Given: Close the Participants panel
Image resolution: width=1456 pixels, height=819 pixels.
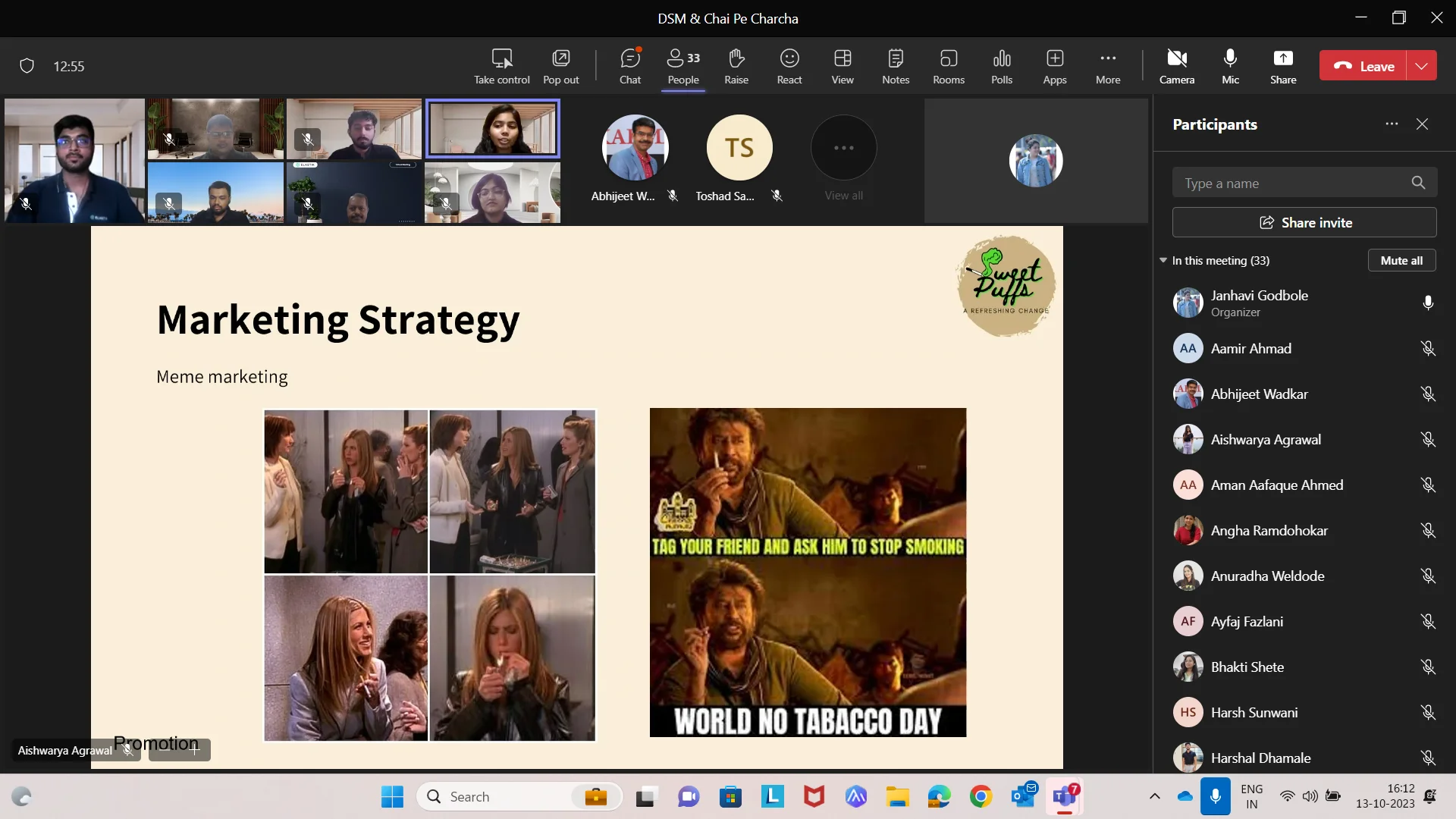Looking at the screenshot, I should pyautogui.click(x=1422, y=124).
